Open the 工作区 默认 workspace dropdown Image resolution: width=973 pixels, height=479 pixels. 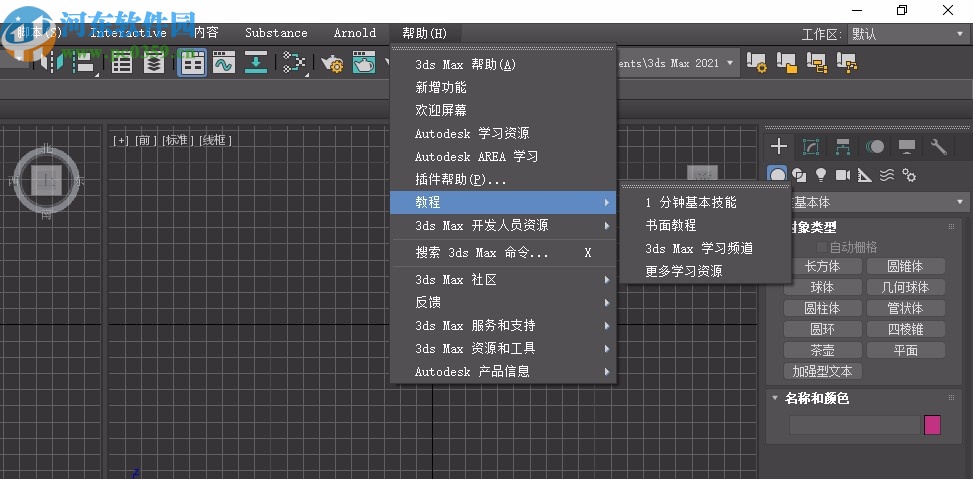tap(908, 34)
